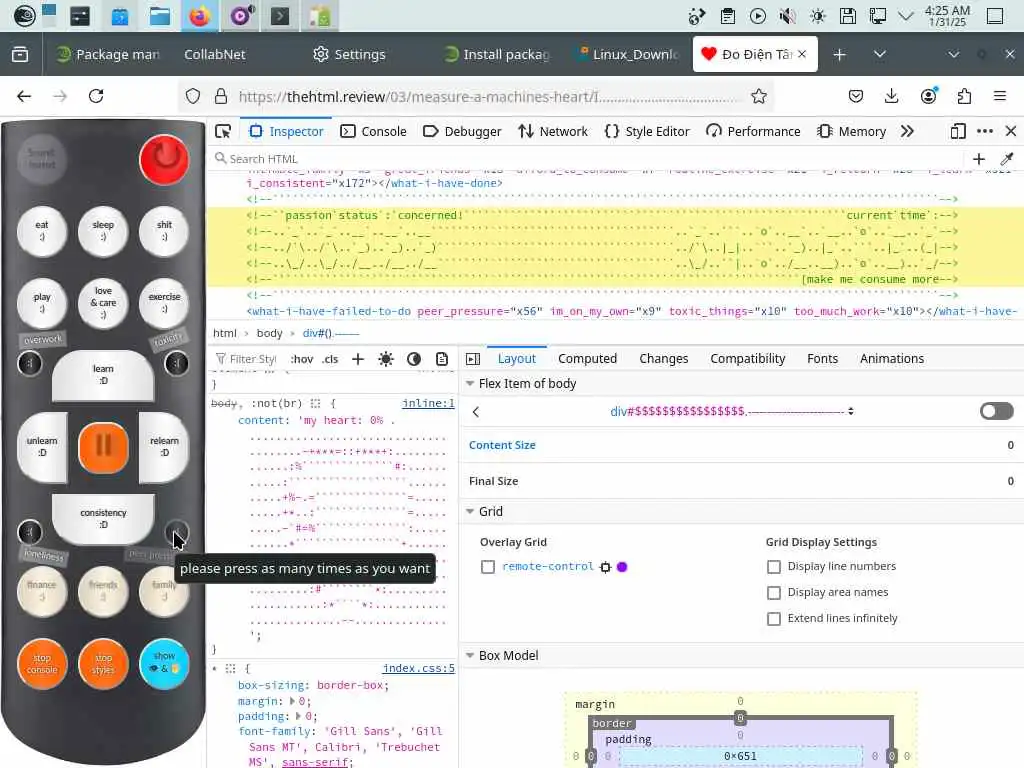Check the remote-control overlay grid checkbox
This screenshot has width=1024, height=768.
[x=488, y=567]
